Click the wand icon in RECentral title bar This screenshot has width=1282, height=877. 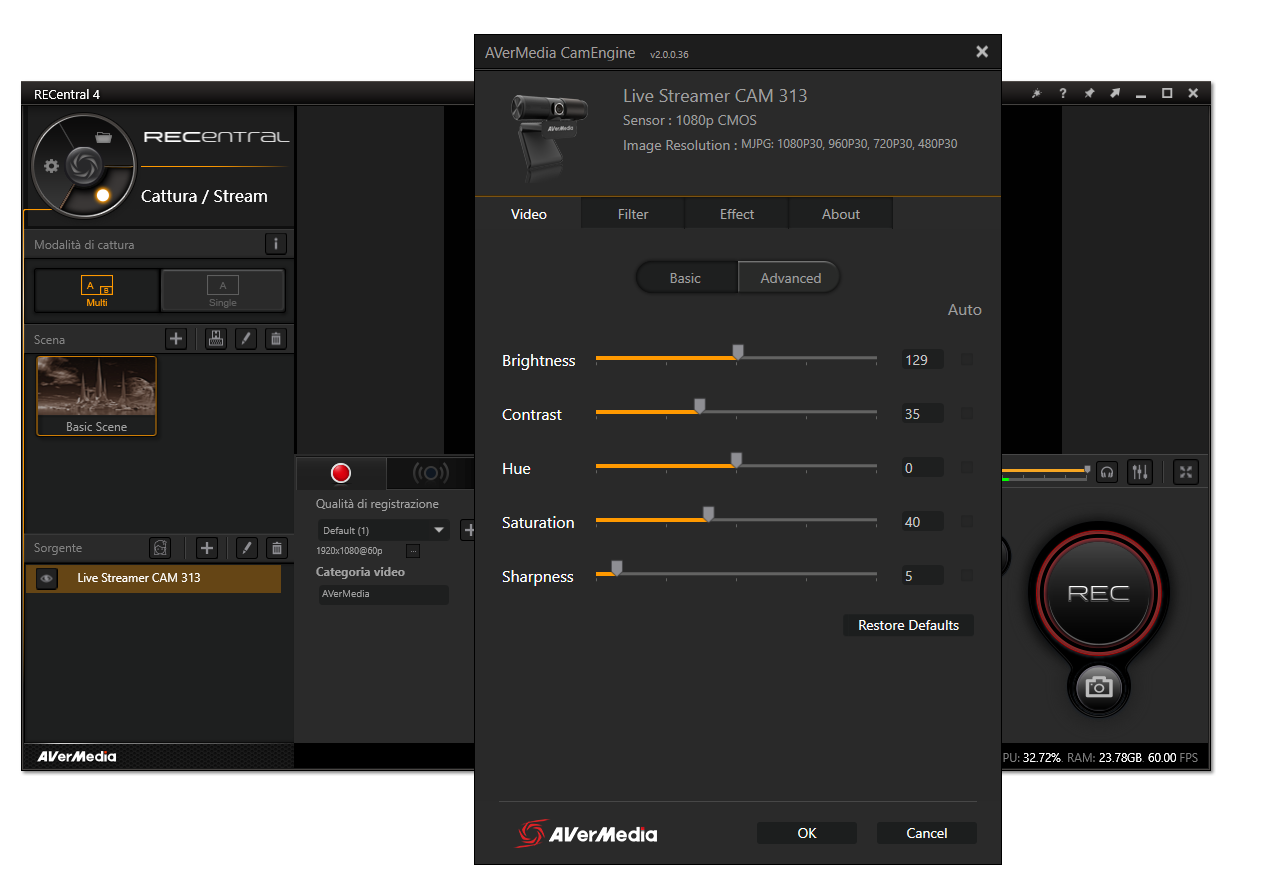click(x=1036, y=94)
